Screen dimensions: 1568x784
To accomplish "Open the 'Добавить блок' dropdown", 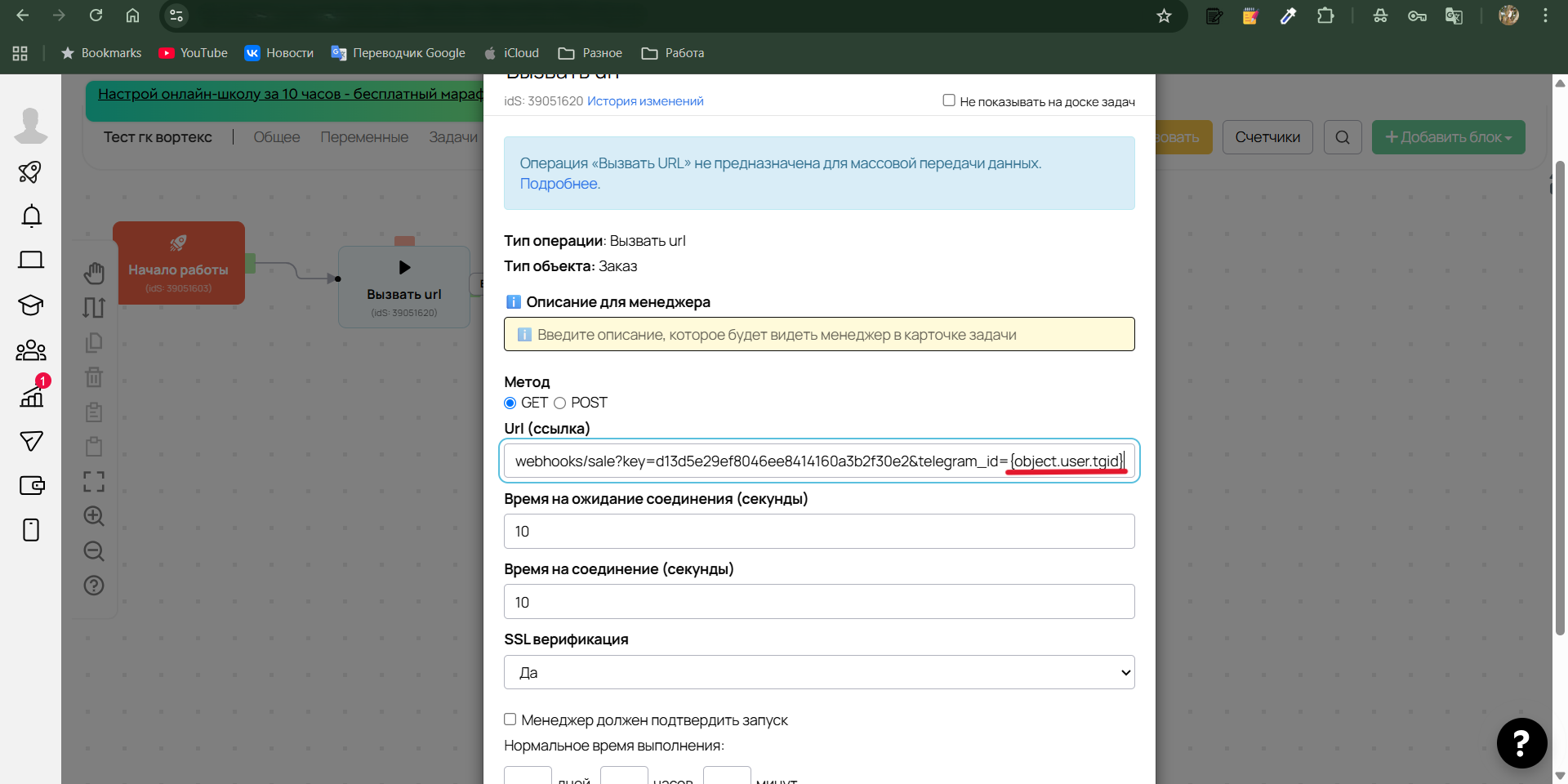I will pos(1448,137).
